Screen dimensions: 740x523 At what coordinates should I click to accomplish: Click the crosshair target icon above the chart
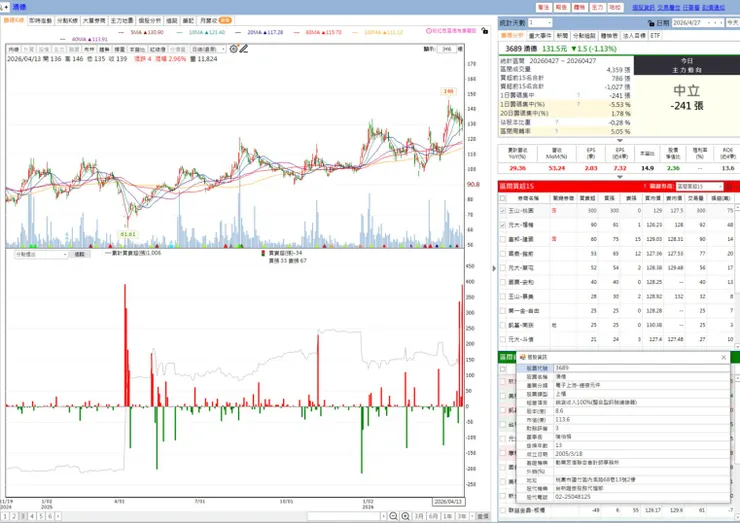coord(234,49)
